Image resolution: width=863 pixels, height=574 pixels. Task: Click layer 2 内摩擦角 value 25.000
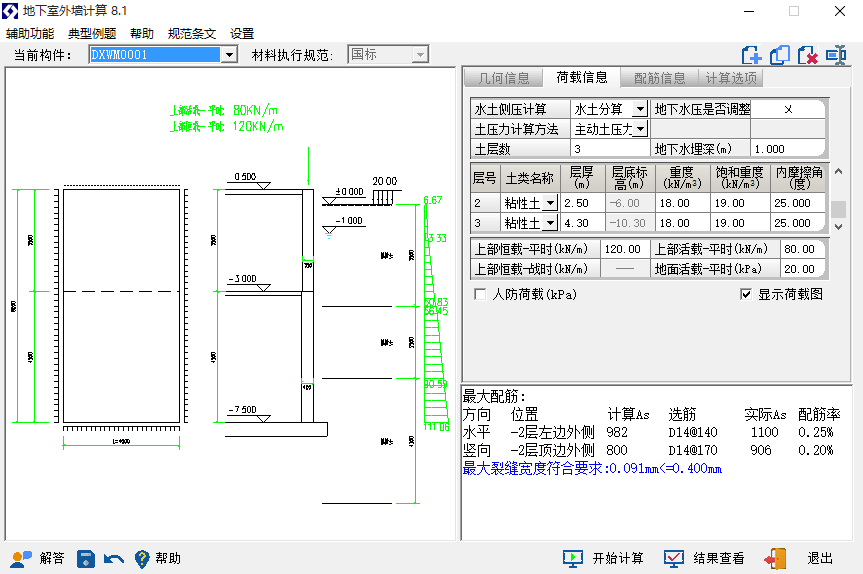pos(798,203)
